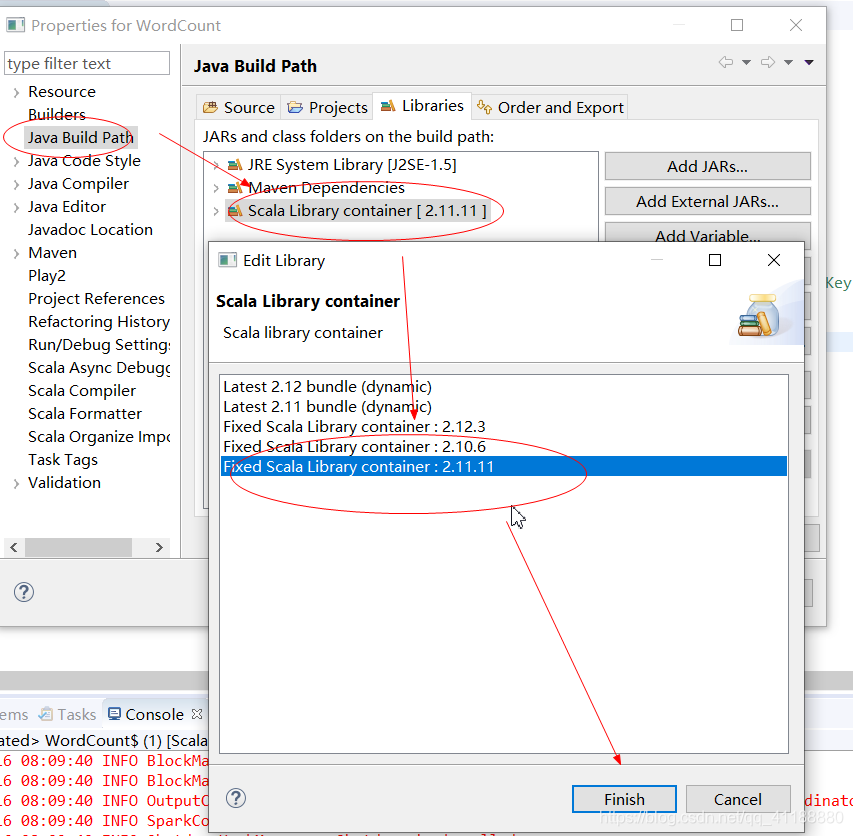853x836 pixels.
Task: Close the Properties for WordCount window
Action: point(796,25)
